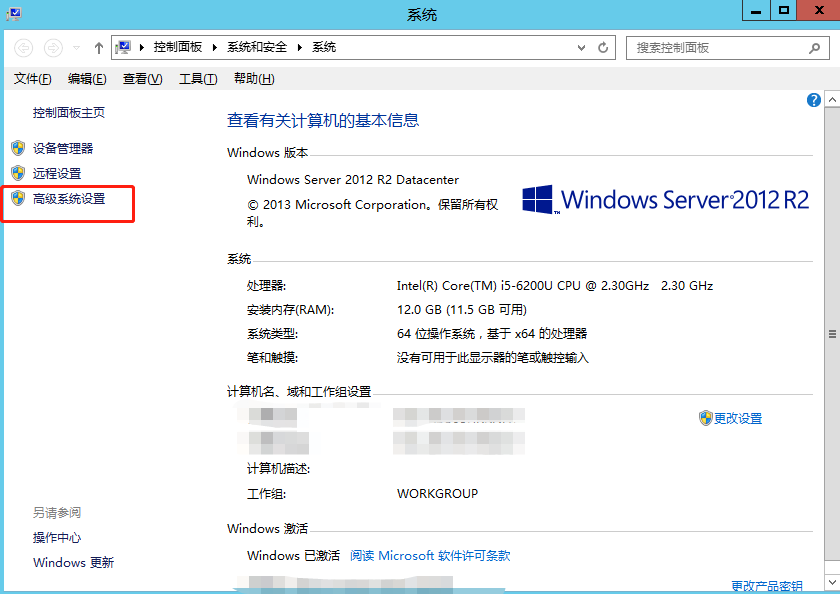This screenshot has height=594, width=840.
Task: Open the 工具(T) menu
Action: click(x=198, y=79)
